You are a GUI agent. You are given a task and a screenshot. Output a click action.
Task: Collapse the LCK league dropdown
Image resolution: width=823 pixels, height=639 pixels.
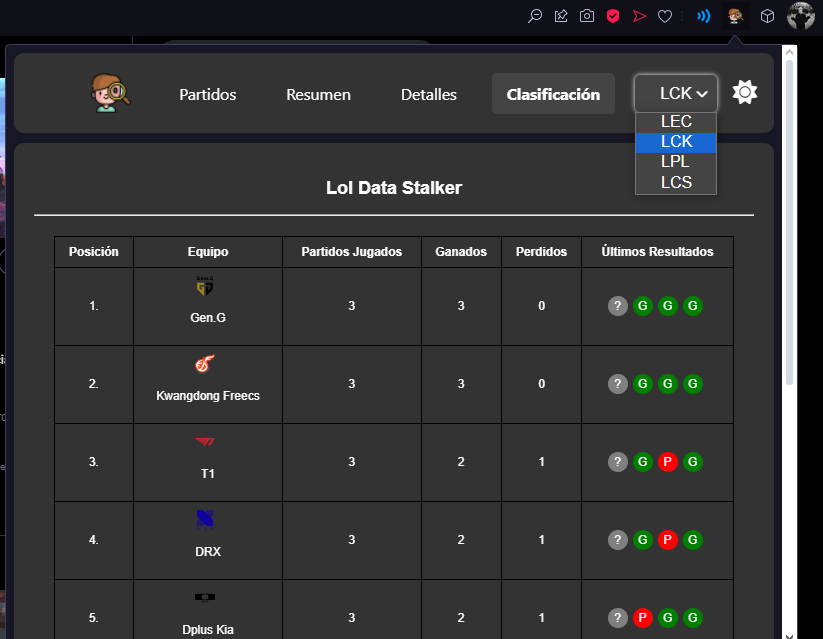click(x=676, y=93)
